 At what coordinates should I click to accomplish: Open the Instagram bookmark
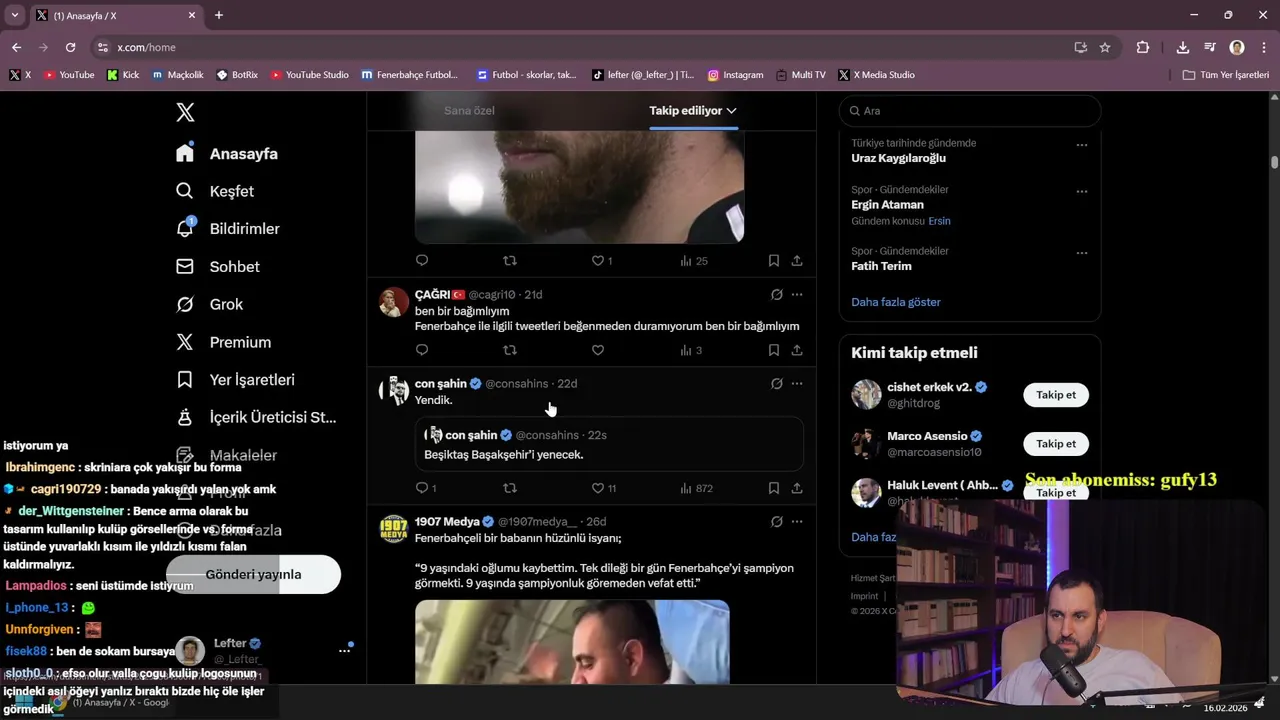pos(735,75)
